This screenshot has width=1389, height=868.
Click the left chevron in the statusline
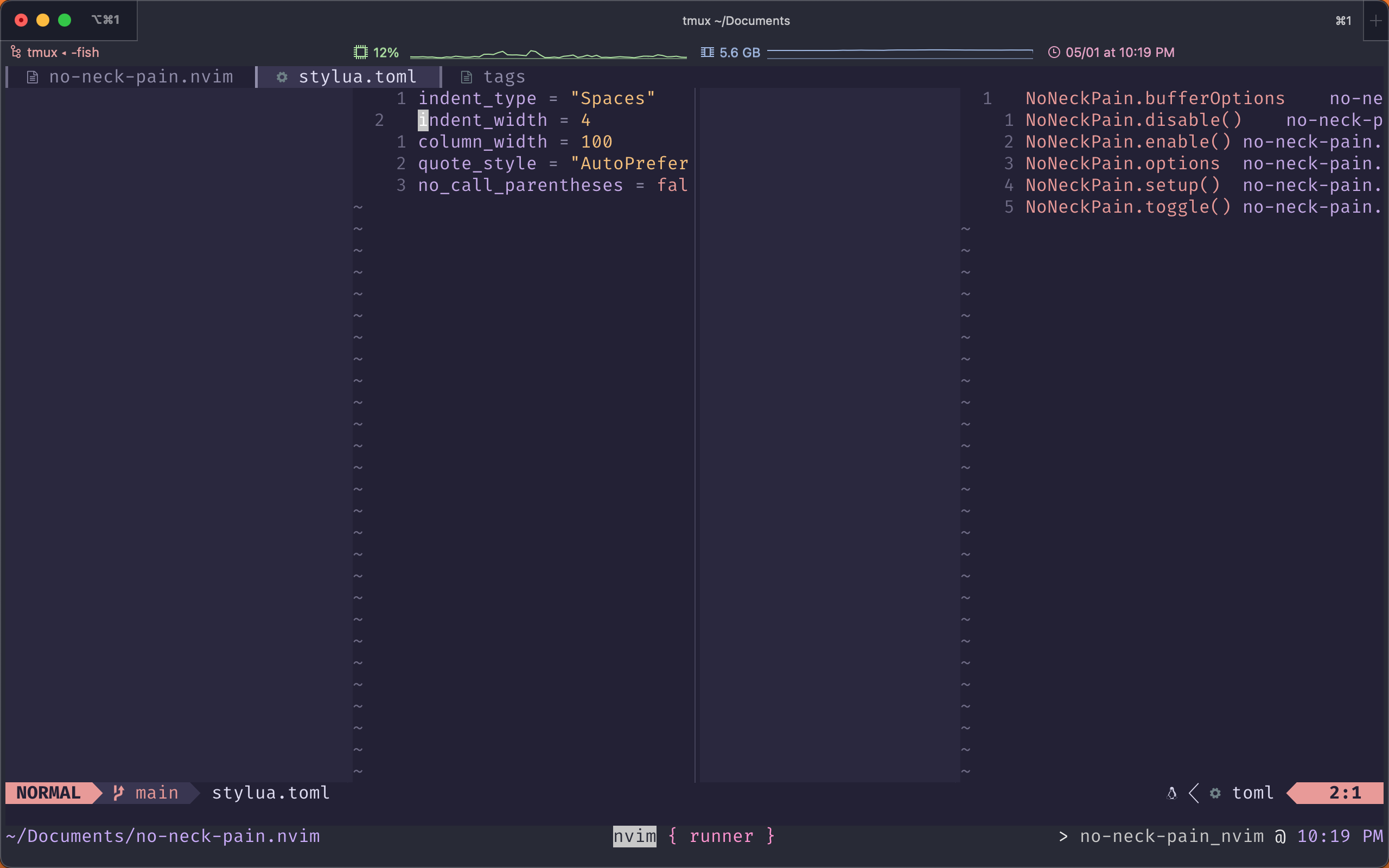(1194, 793)
